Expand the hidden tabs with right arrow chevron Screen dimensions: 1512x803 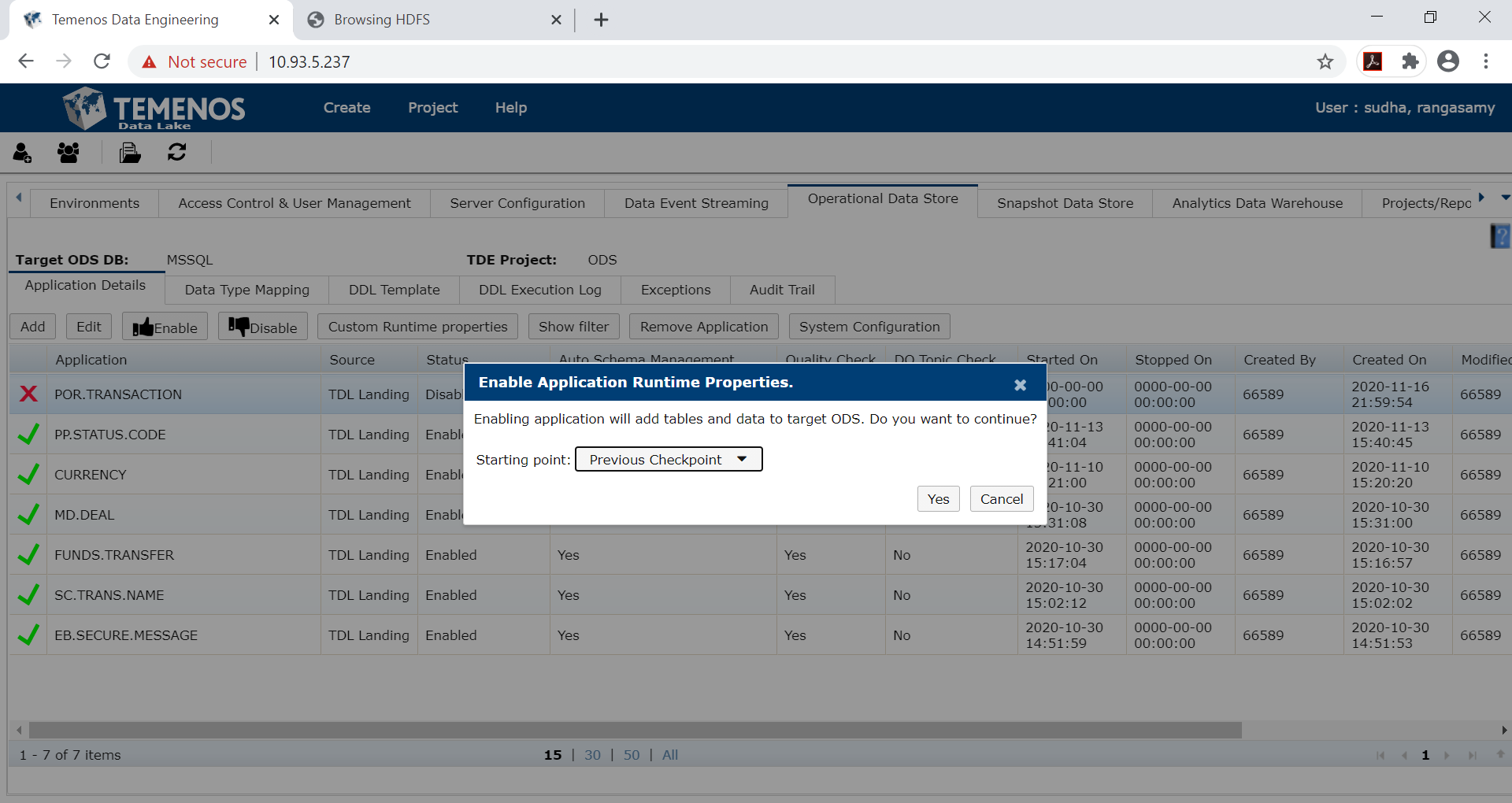1481,198
